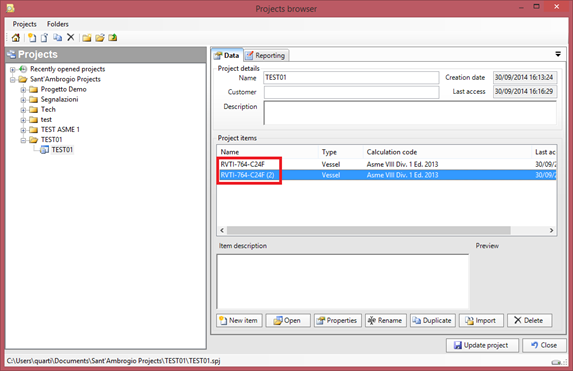
Task: Select the lowercase test folder label
Action: pyautogui.click(x=46, y=120)
